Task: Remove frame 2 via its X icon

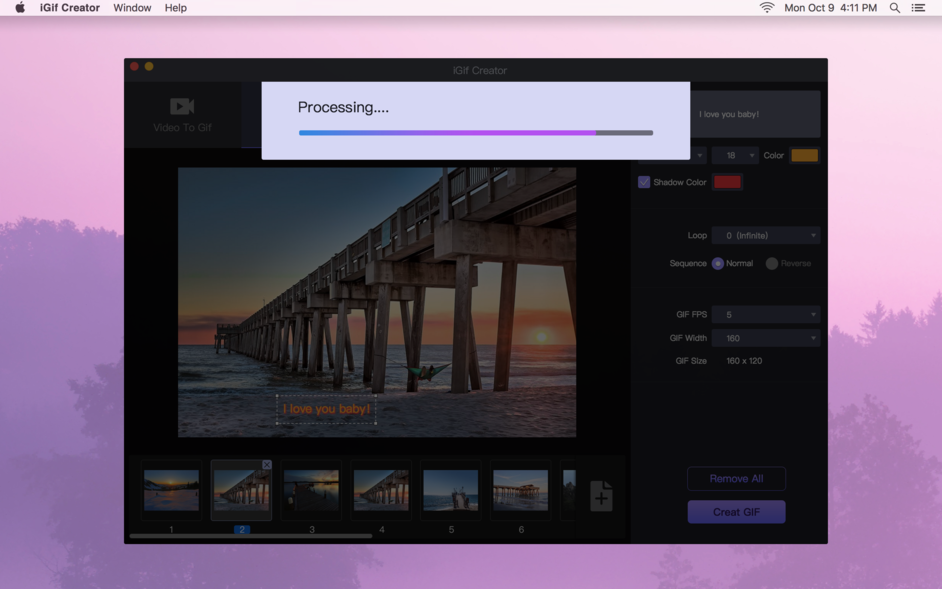Action: tap(265, 464)
